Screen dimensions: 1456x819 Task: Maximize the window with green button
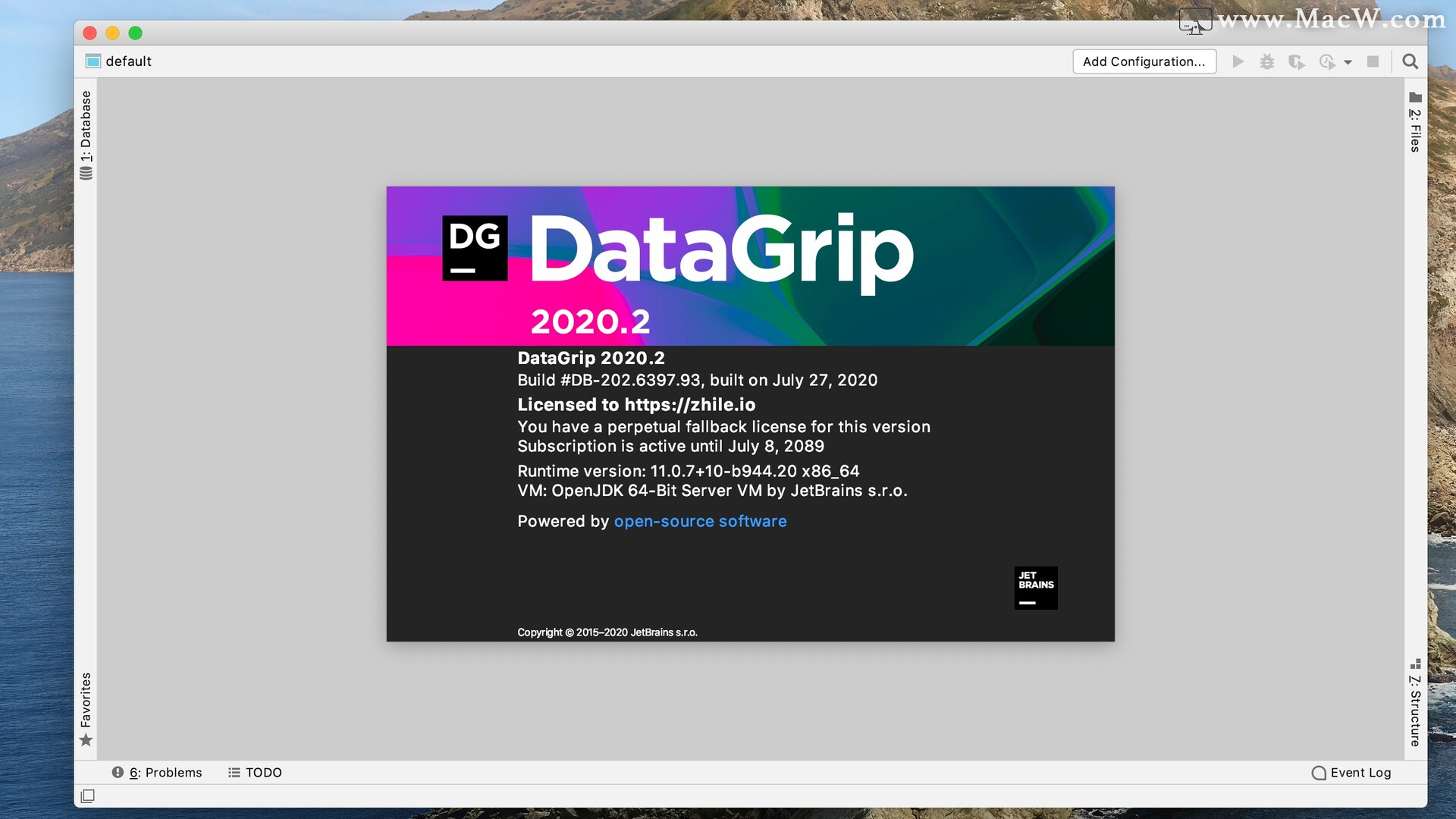click(x=135, y=33)
